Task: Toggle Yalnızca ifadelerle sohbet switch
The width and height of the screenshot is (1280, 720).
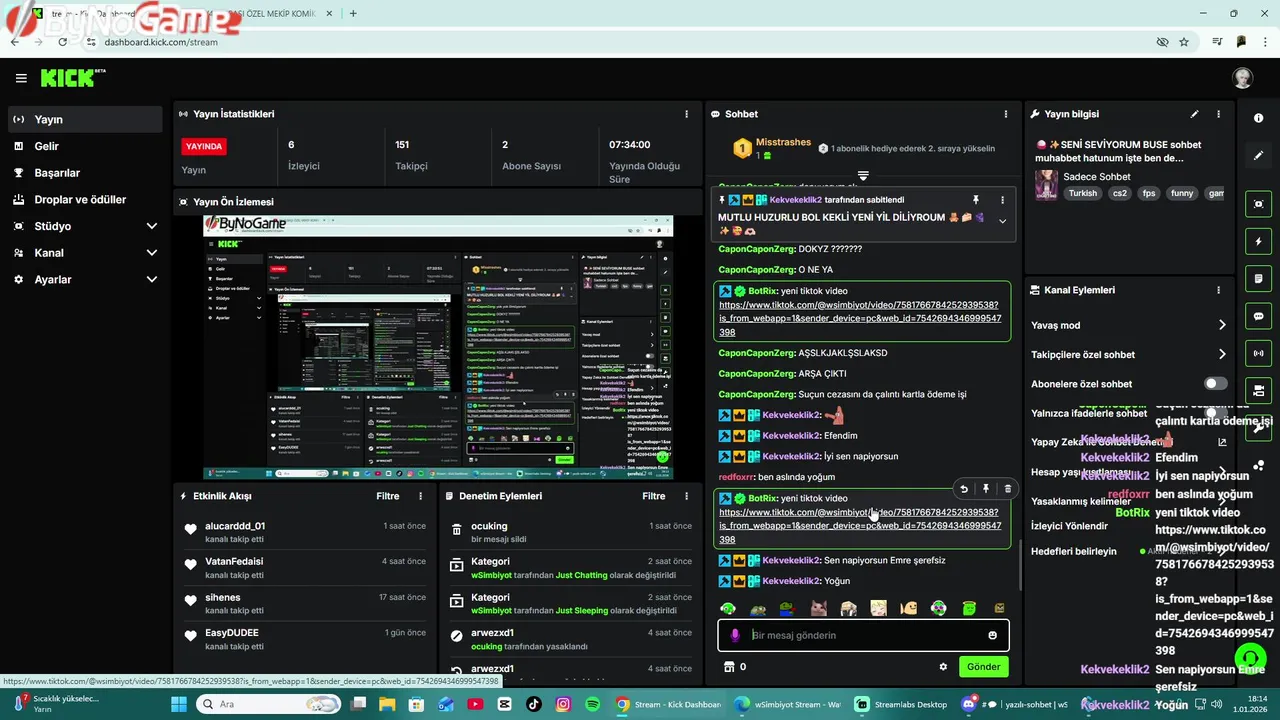Action: [x=1215, y=413]
